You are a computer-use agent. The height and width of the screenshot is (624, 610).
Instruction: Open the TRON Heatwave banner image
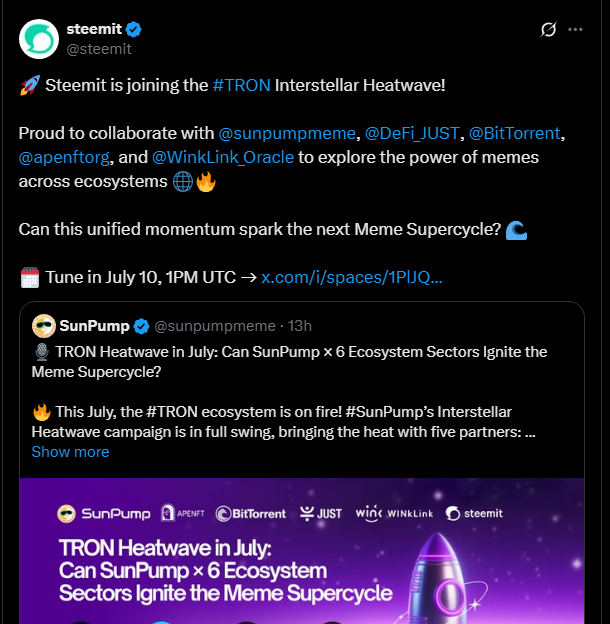coord(301,560)
